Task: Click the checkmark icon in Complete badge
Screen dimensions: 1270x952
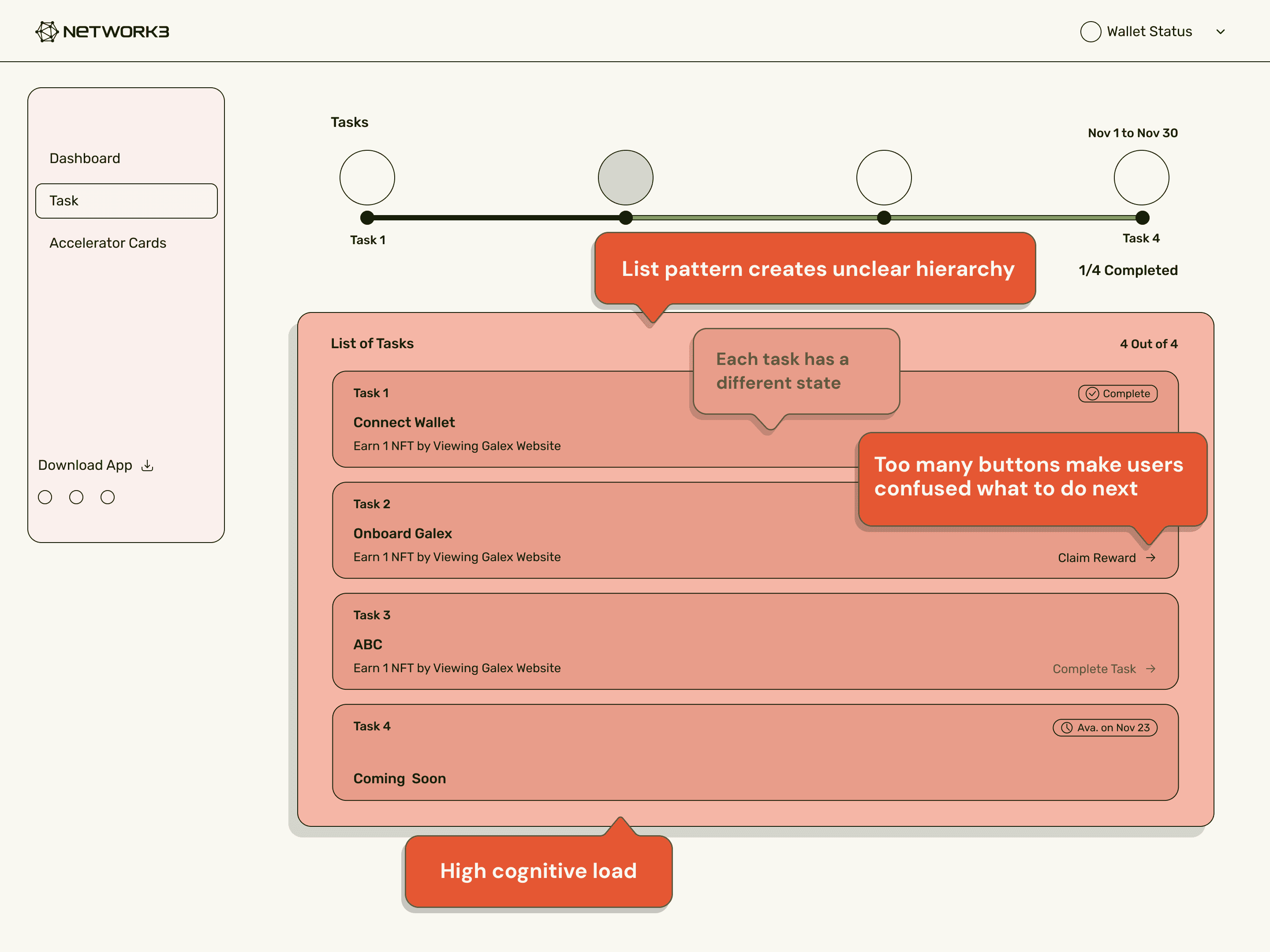Action: [1092, 394]
